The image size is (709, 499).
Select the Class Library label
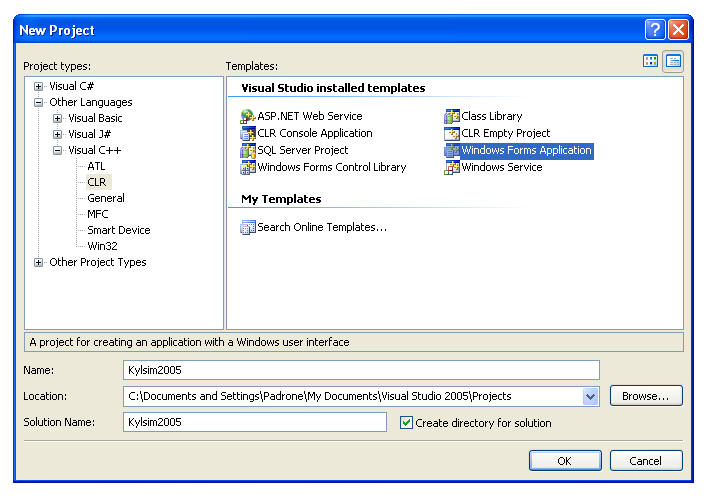tap(492, 117)
